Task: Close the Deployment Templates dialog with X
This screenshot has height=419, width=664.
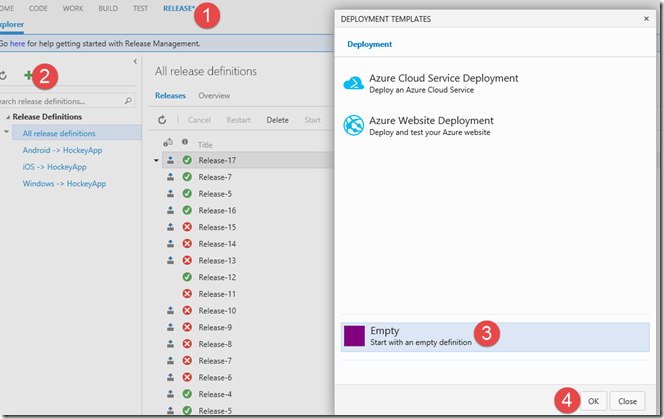Action: point(646,19)
